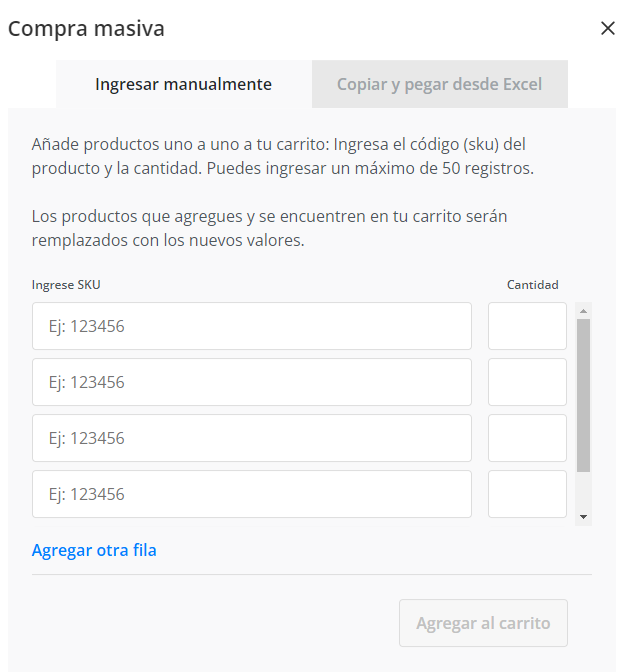Click the Ingrese SKU column label
This screenshot has width=628, height=672.
click(x=66, y=285)
